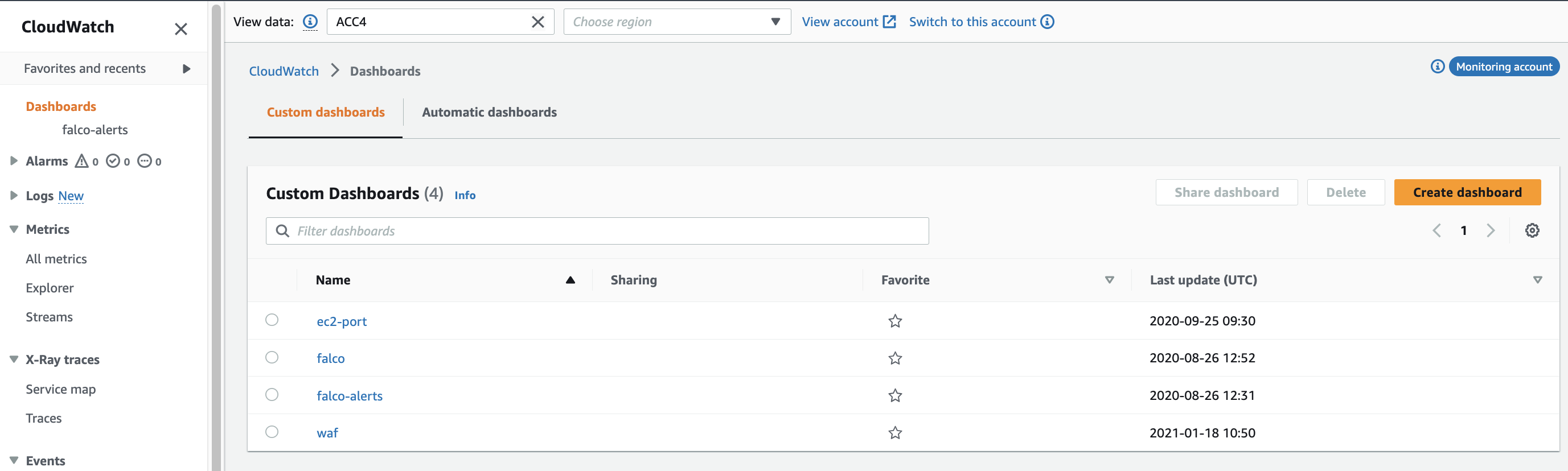Switch to Automatic dashboards tab
This screenshot has height=471, width=1568.
coord(490,112)
